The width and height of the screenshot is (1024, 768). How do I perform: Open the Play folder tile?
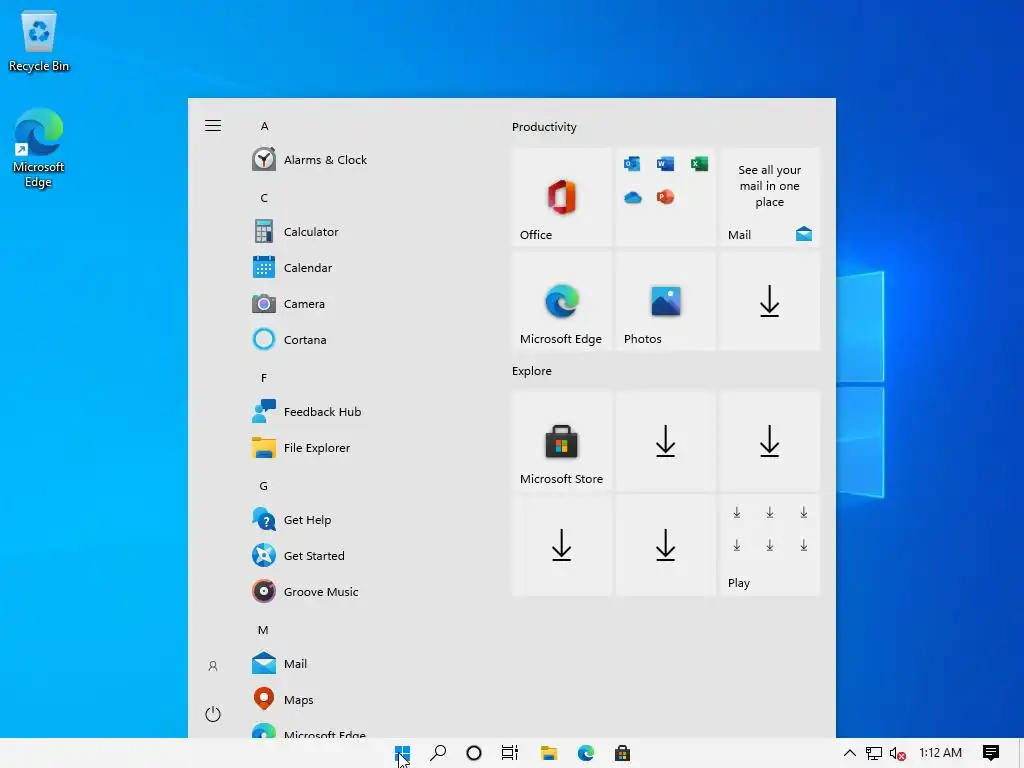click(769, 545)
